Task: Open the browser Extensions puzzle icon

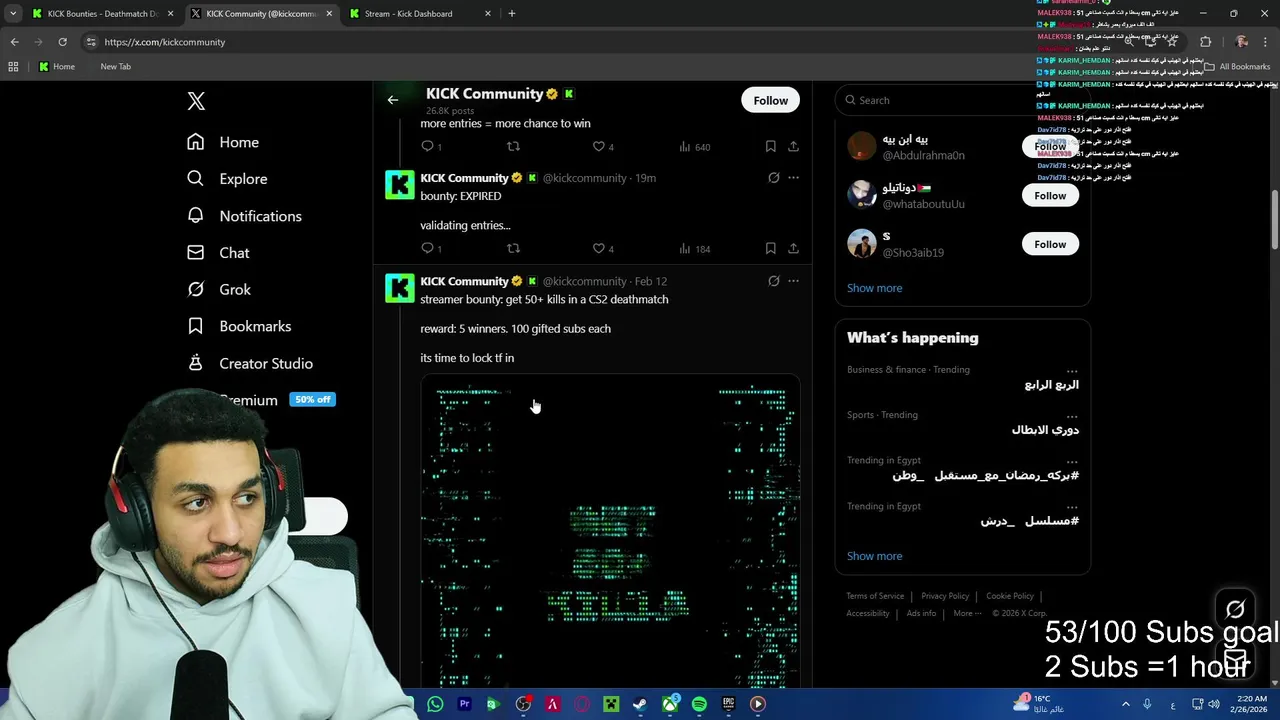Action: pyautogui.click(x=1205, y=42)
